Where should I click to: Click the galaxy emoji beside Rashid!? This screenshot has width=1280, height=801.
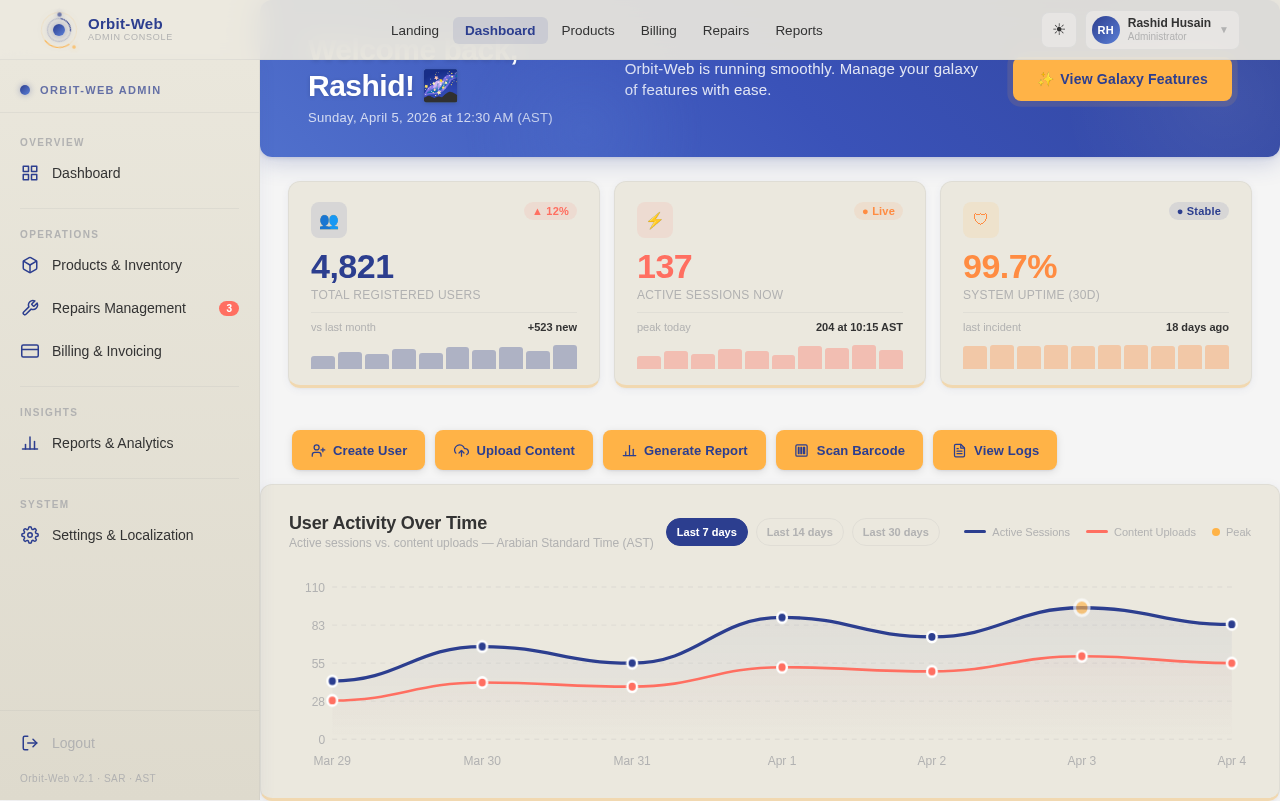440,86
